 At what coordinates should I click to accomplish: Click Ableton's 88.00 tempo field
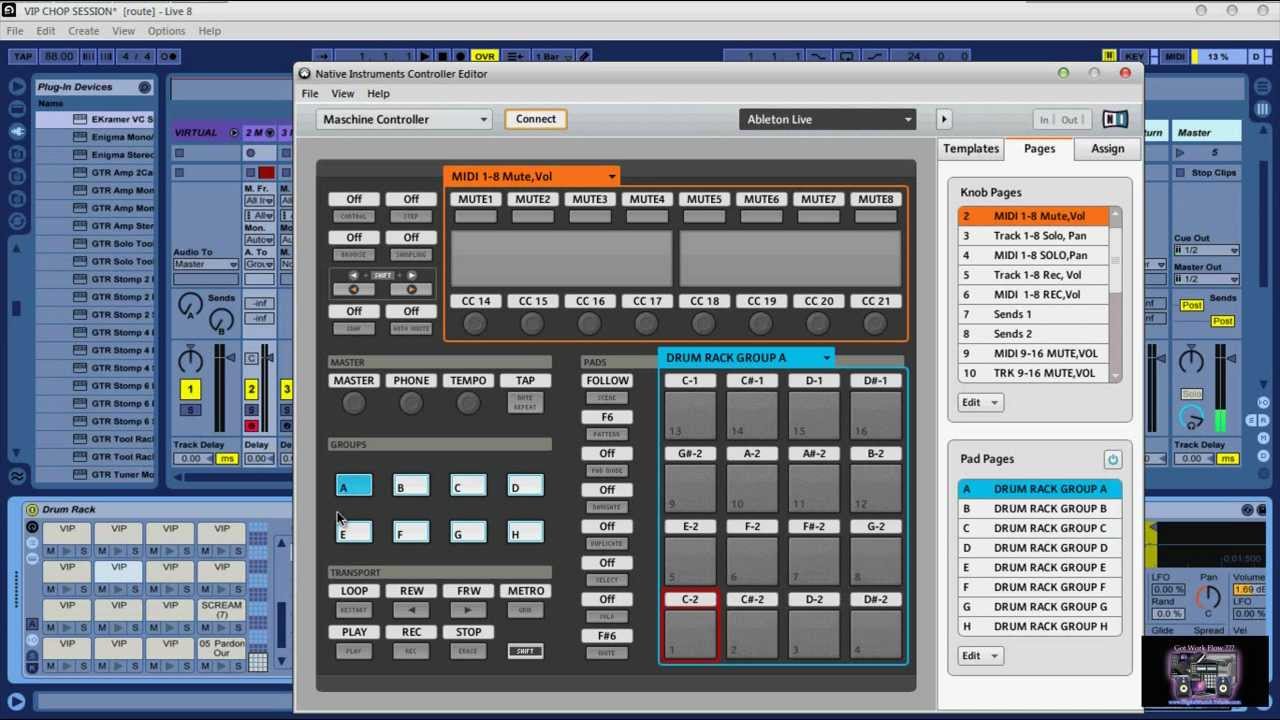click(58, 57)
